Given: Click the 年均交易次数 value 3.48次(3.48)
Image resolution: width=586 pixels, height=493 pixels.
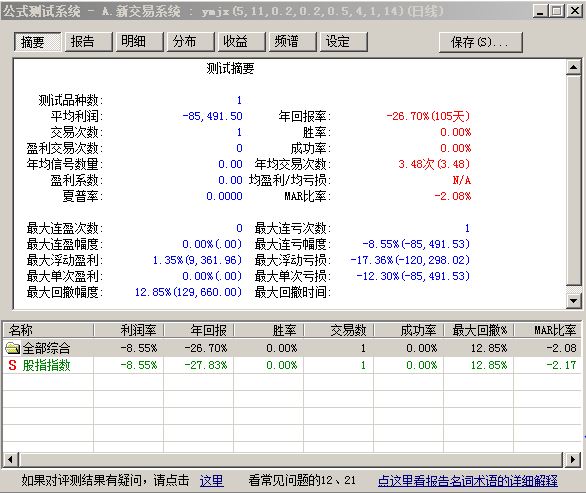Looking at the screenshot, I should [x=434, y=164].
